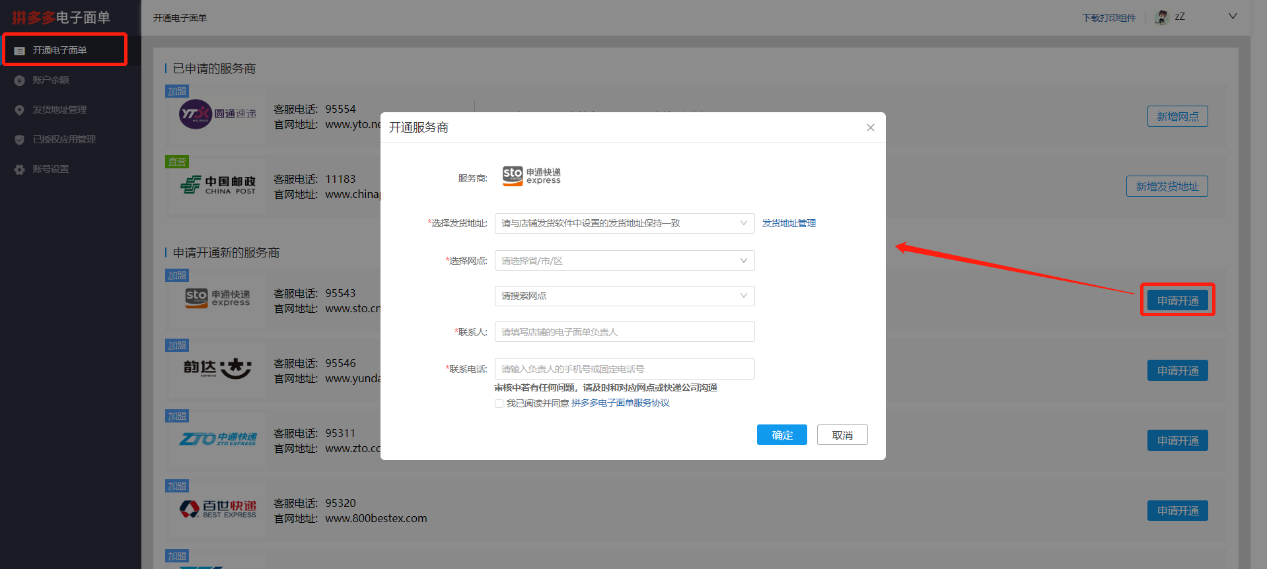Click the 联系人 contact name input field

[624, 332]
